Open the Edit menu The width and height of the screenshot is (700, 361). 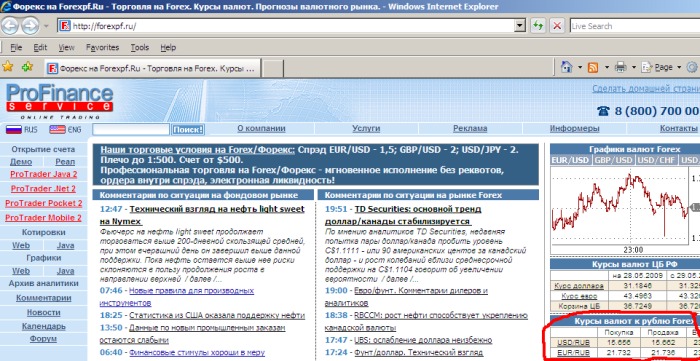coord(40,47)
